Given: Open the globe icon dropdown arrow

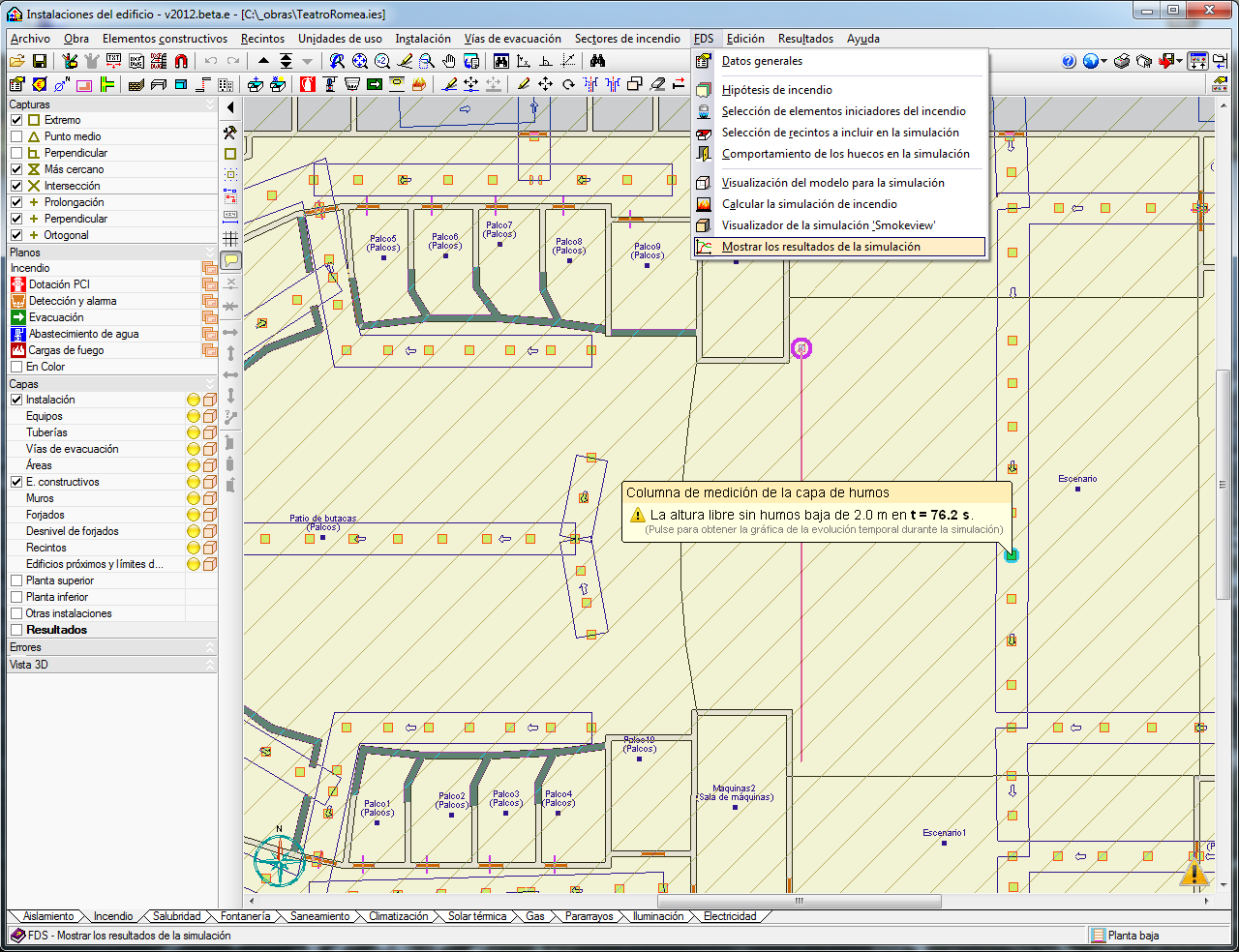Looking at the screenshot, I should [1104, 62].
